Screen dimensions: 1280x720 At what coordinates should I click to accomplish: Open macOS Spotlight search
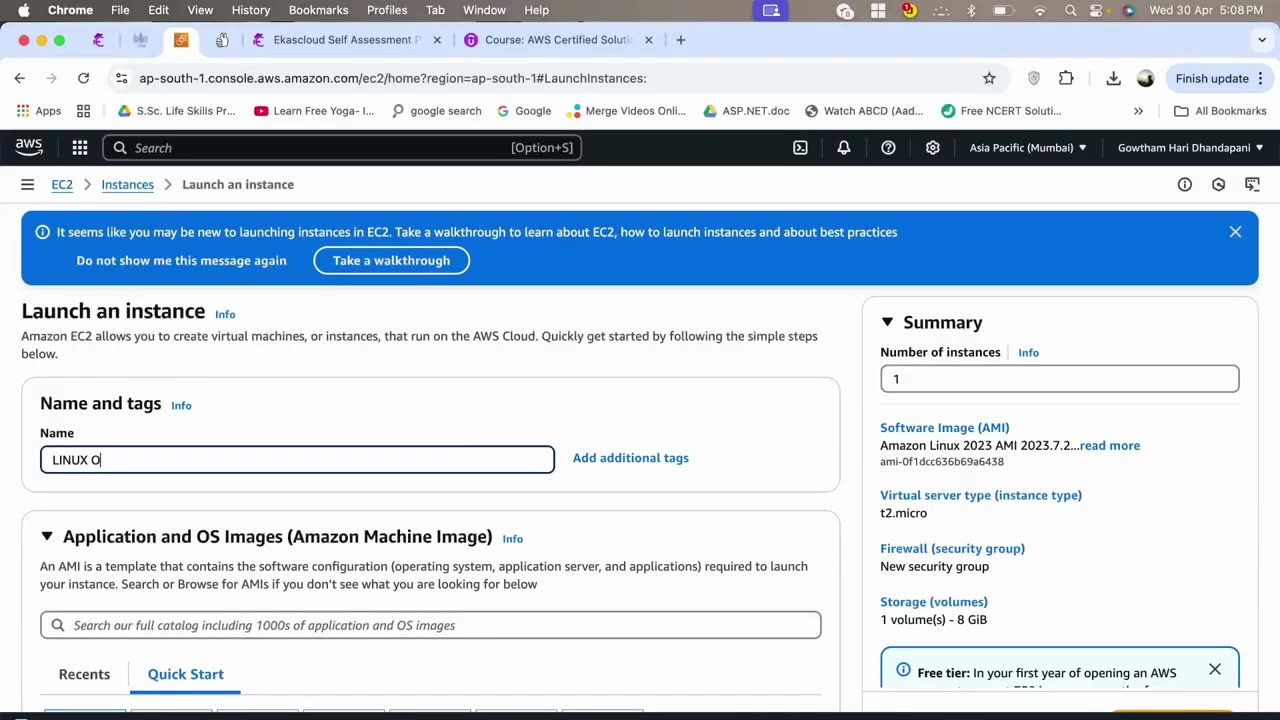coord(1071,10)
